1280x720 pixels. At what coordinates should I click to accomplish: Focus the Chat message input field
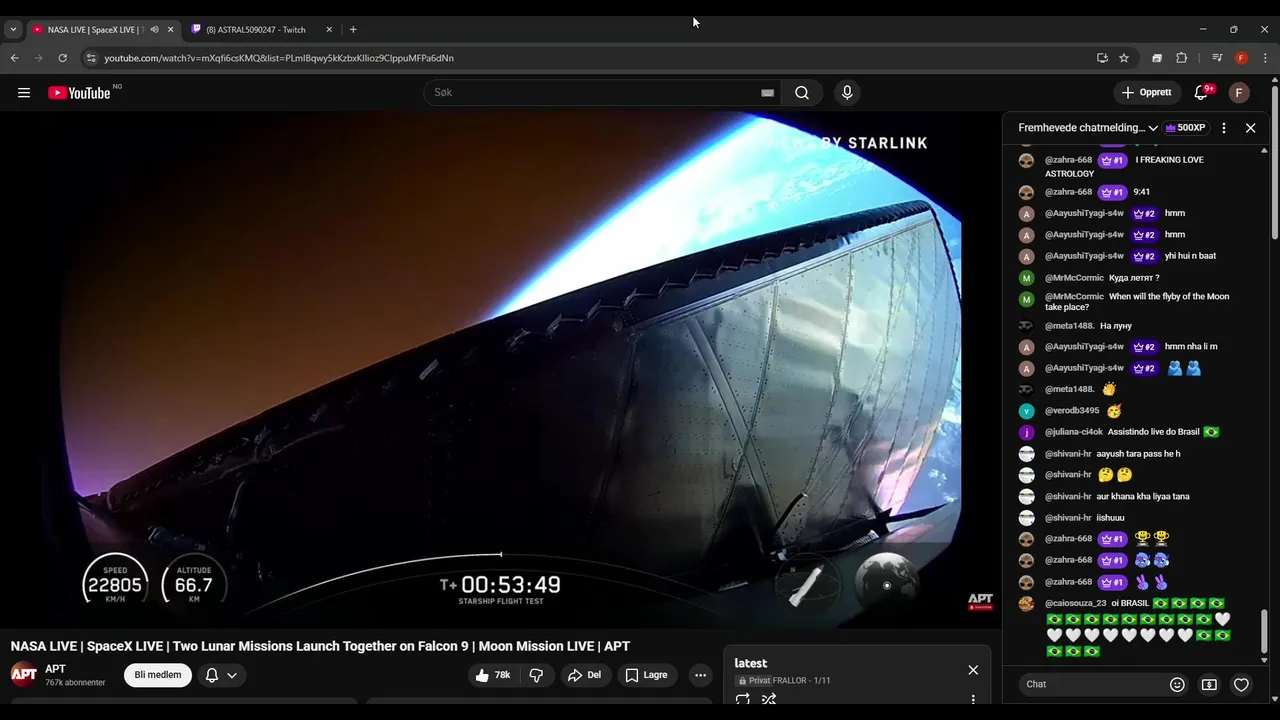click(x=1090, y=684)
